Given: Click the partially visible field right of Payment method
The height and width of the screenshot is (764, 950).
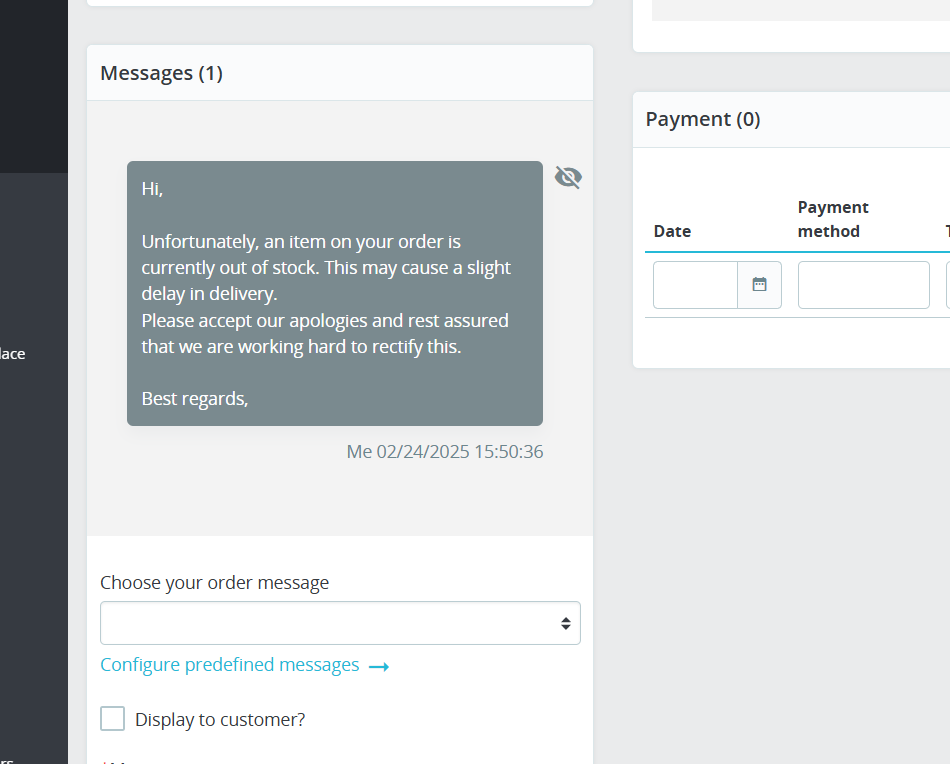Looking at the screenshot, I should (x=947, y=285).
